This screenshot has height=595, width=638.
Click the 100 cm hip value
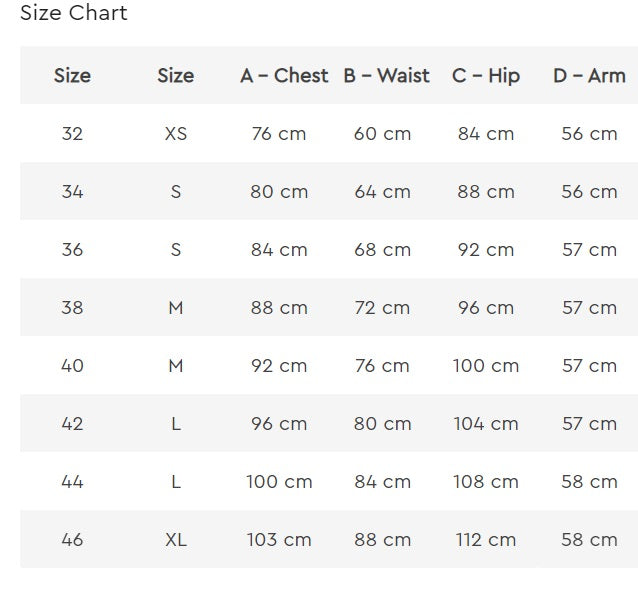point(486,366)
